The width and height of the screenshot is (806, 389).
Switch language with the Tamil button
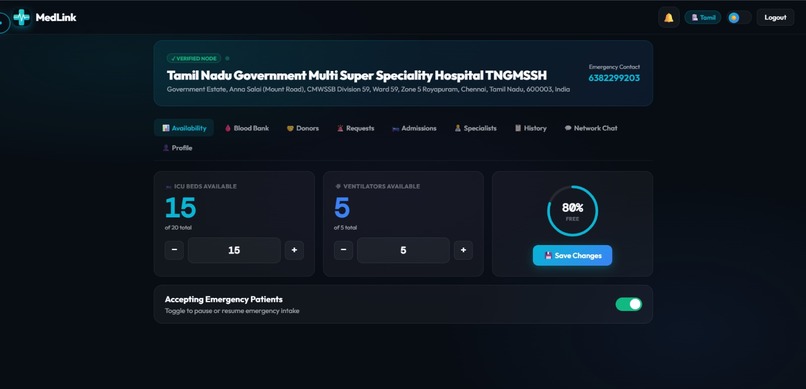click(703, 17)
